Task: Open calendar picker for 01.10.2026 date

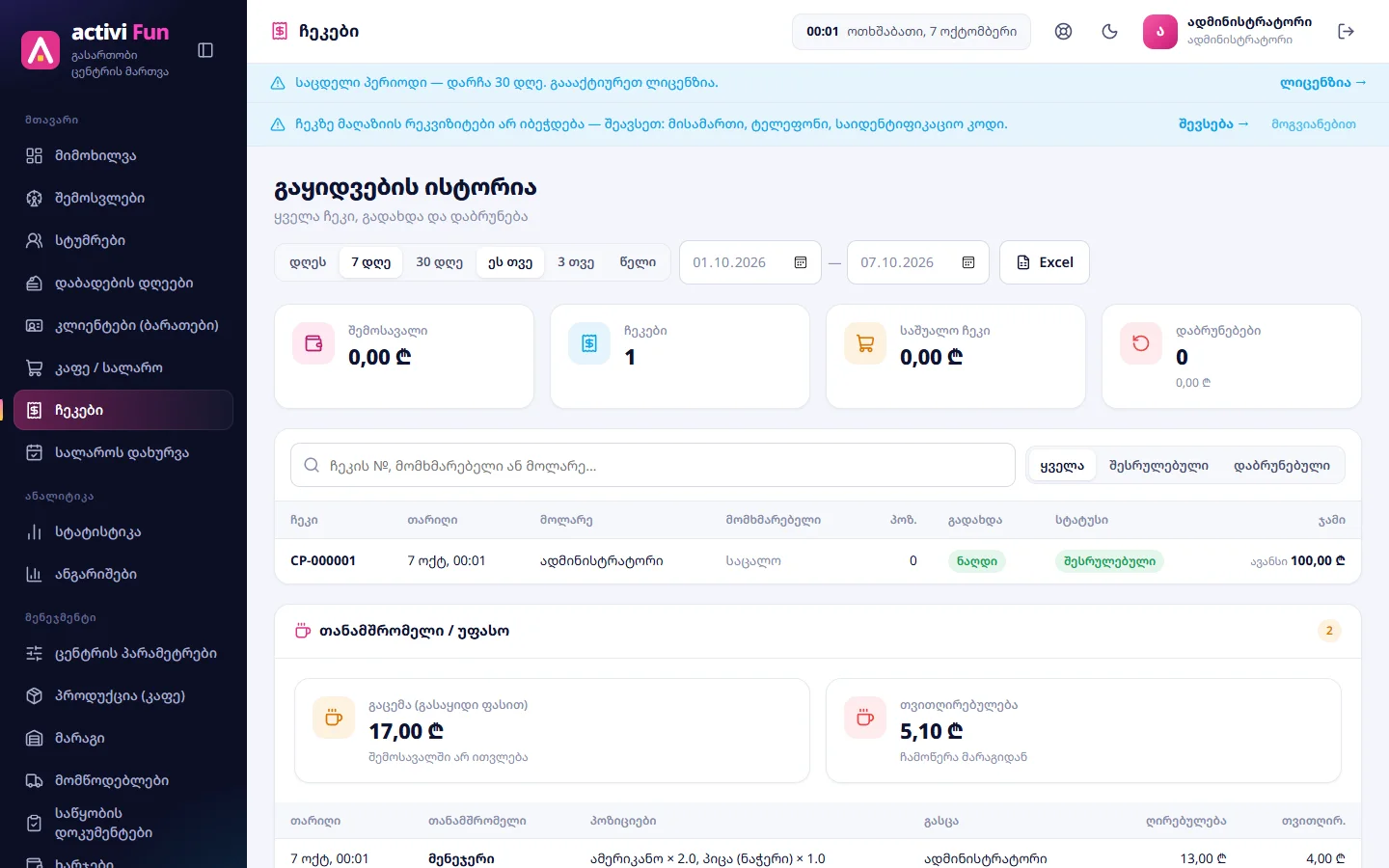Action: click(x=801, y=262)
